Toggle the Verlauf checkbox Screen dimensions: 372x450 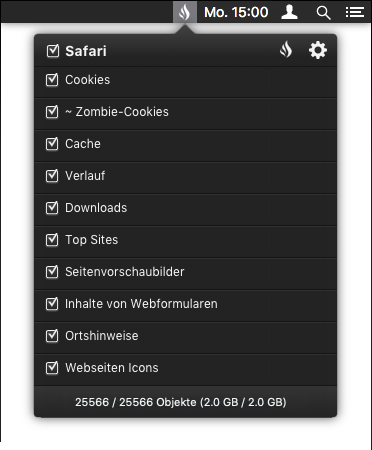[x=52, y=176]
